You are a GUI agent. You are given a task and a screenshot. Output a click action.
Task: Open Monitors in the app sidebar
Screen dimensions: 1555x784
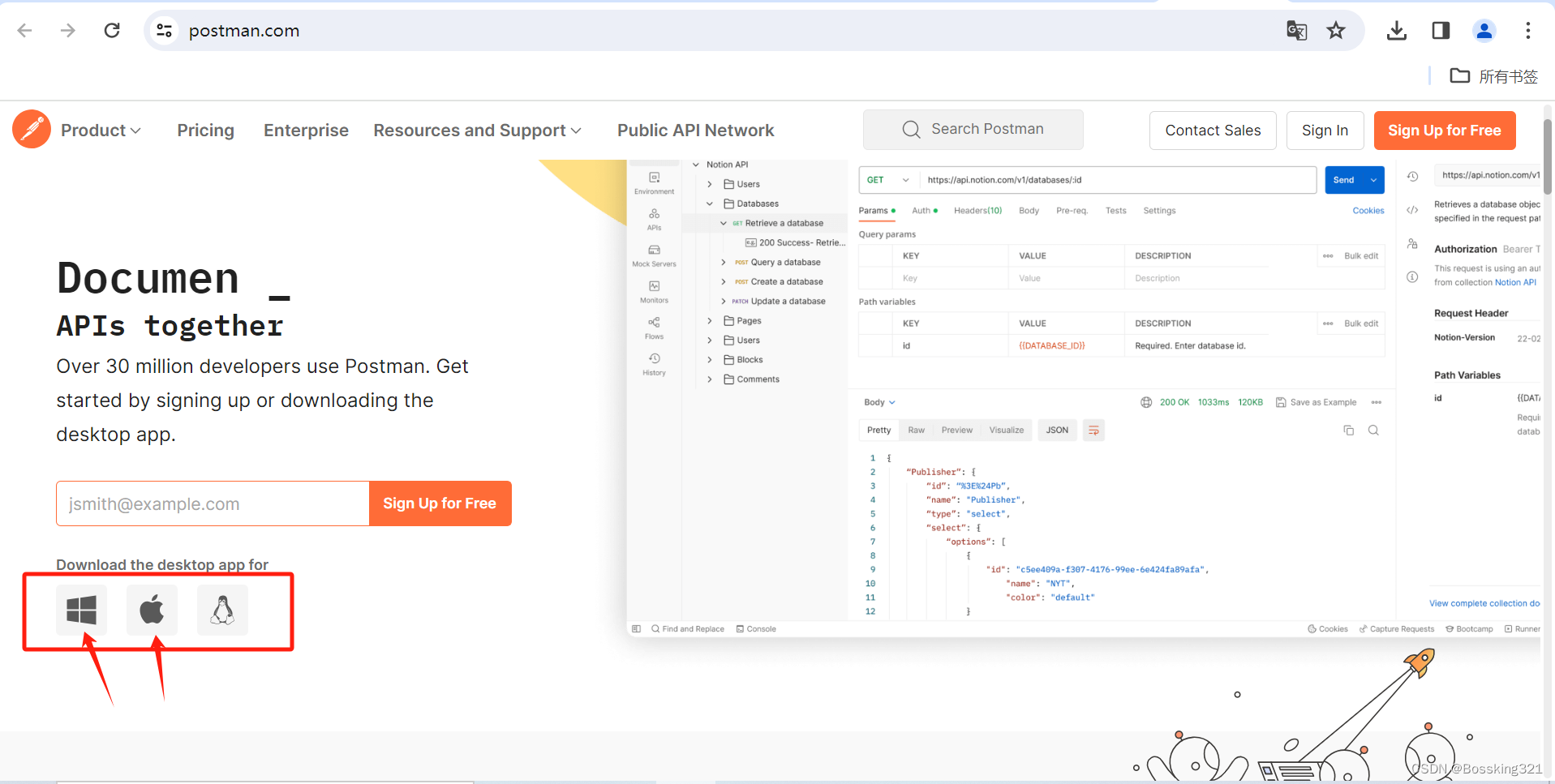coord(654,293)
